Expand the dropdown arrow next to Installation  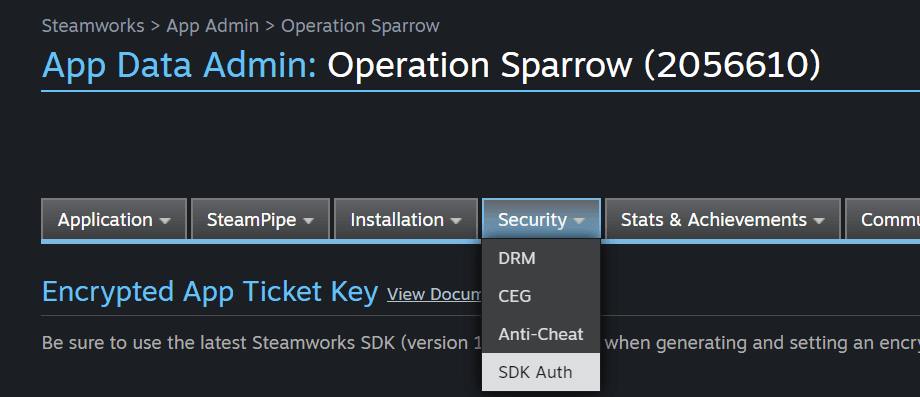(456, 221)
